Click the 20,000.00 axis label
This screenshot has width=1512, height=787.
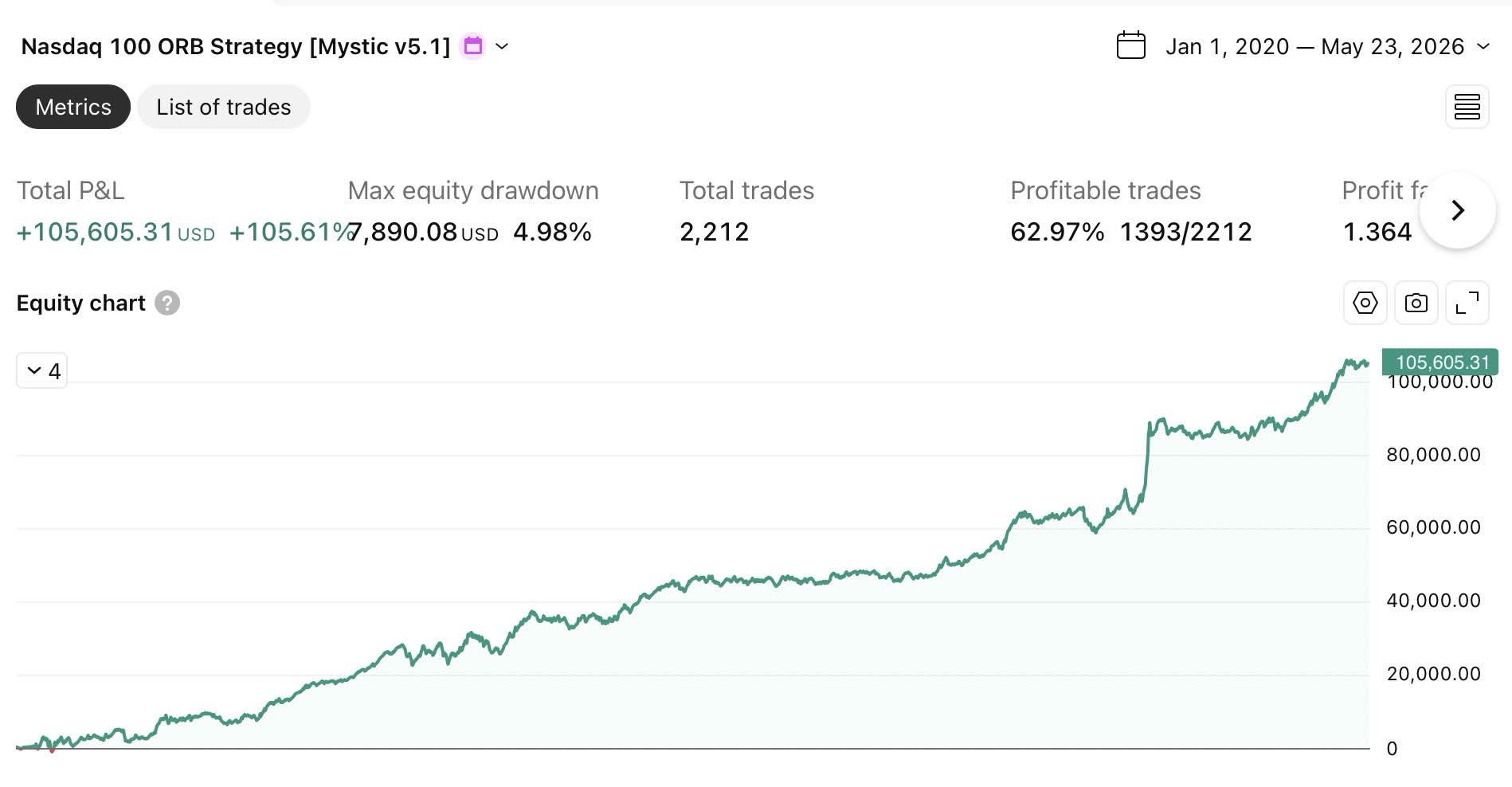(x=1433, y=674)
